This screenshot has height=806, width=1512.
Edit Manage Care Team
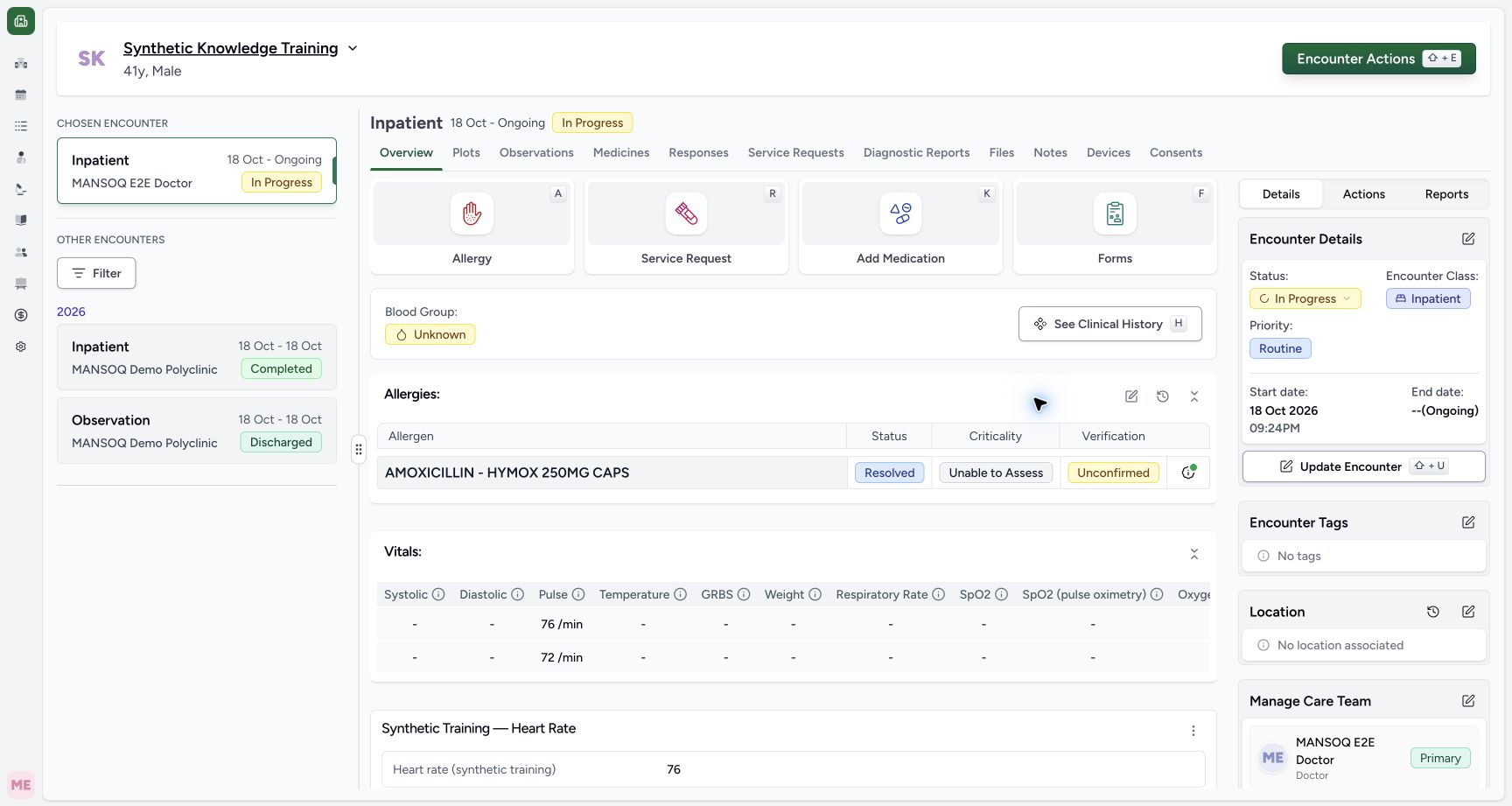click(x=1468, y=701)
